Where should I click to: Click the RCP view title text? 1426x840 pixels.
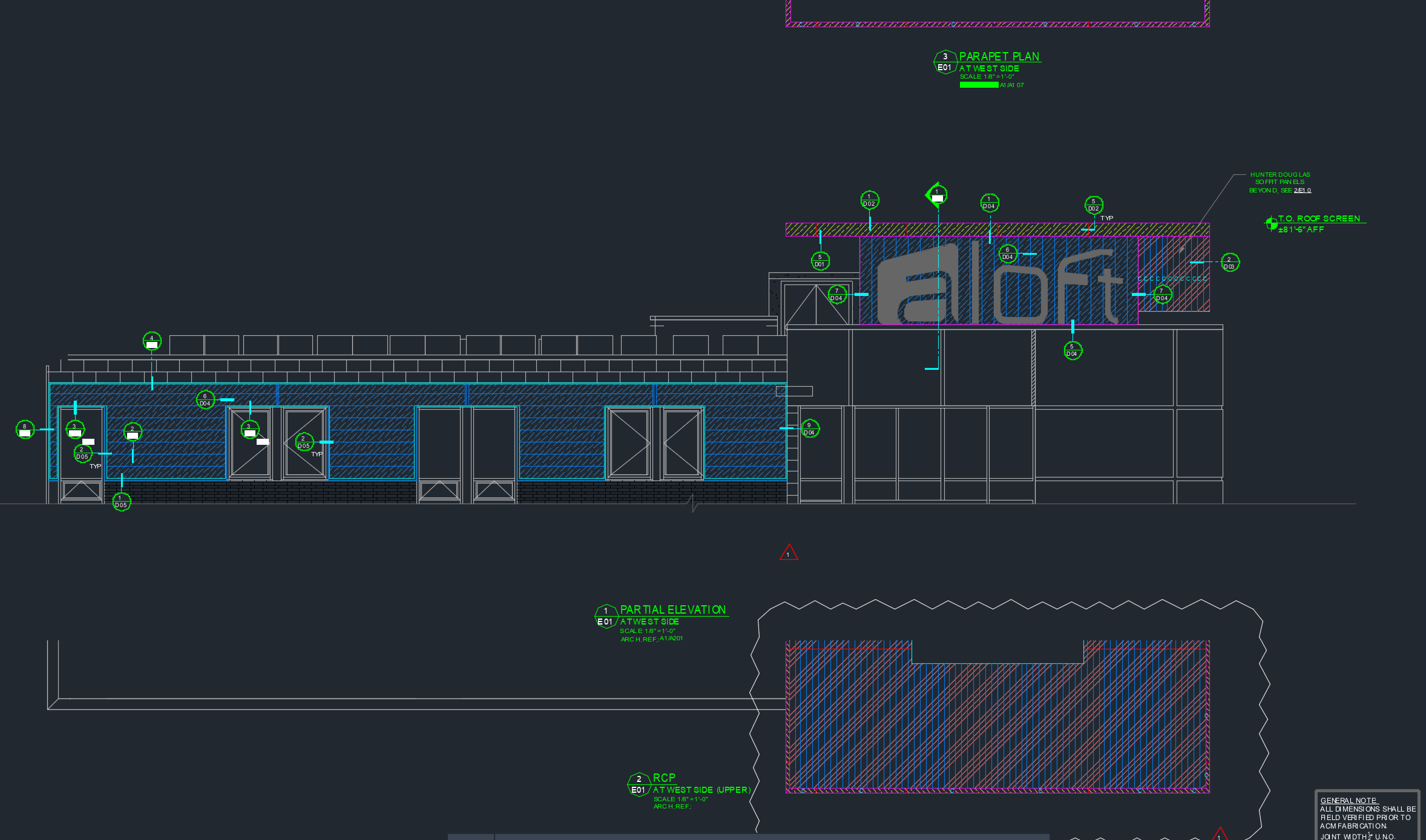(664, 778)
